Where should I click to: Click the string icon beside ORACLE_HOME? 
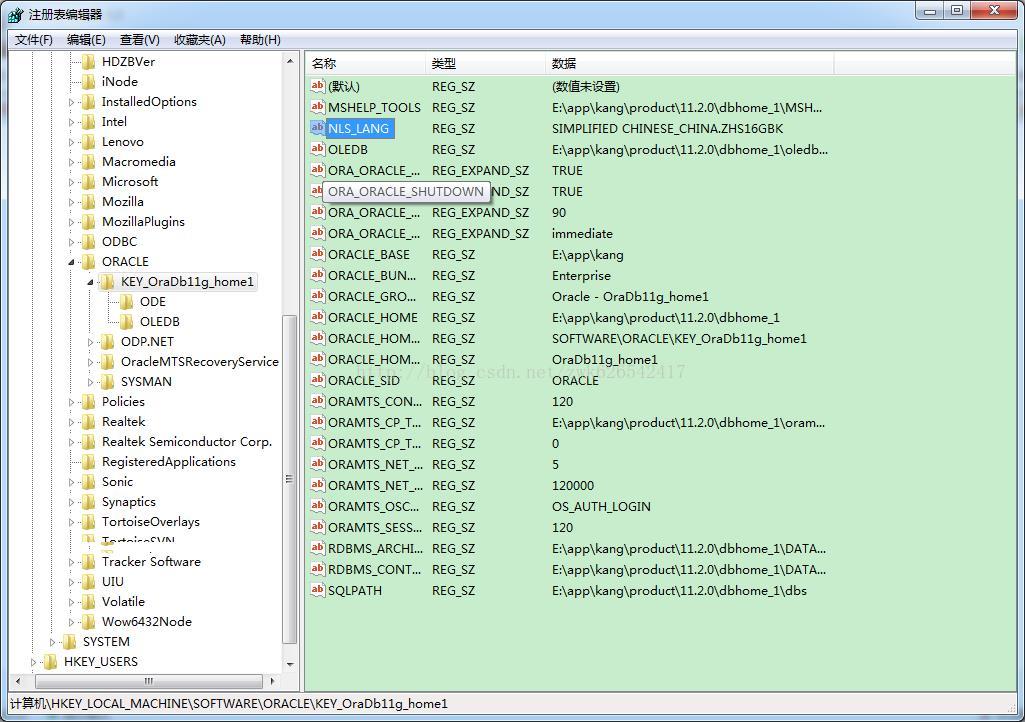pyautogui.click(x=318, y=317)
